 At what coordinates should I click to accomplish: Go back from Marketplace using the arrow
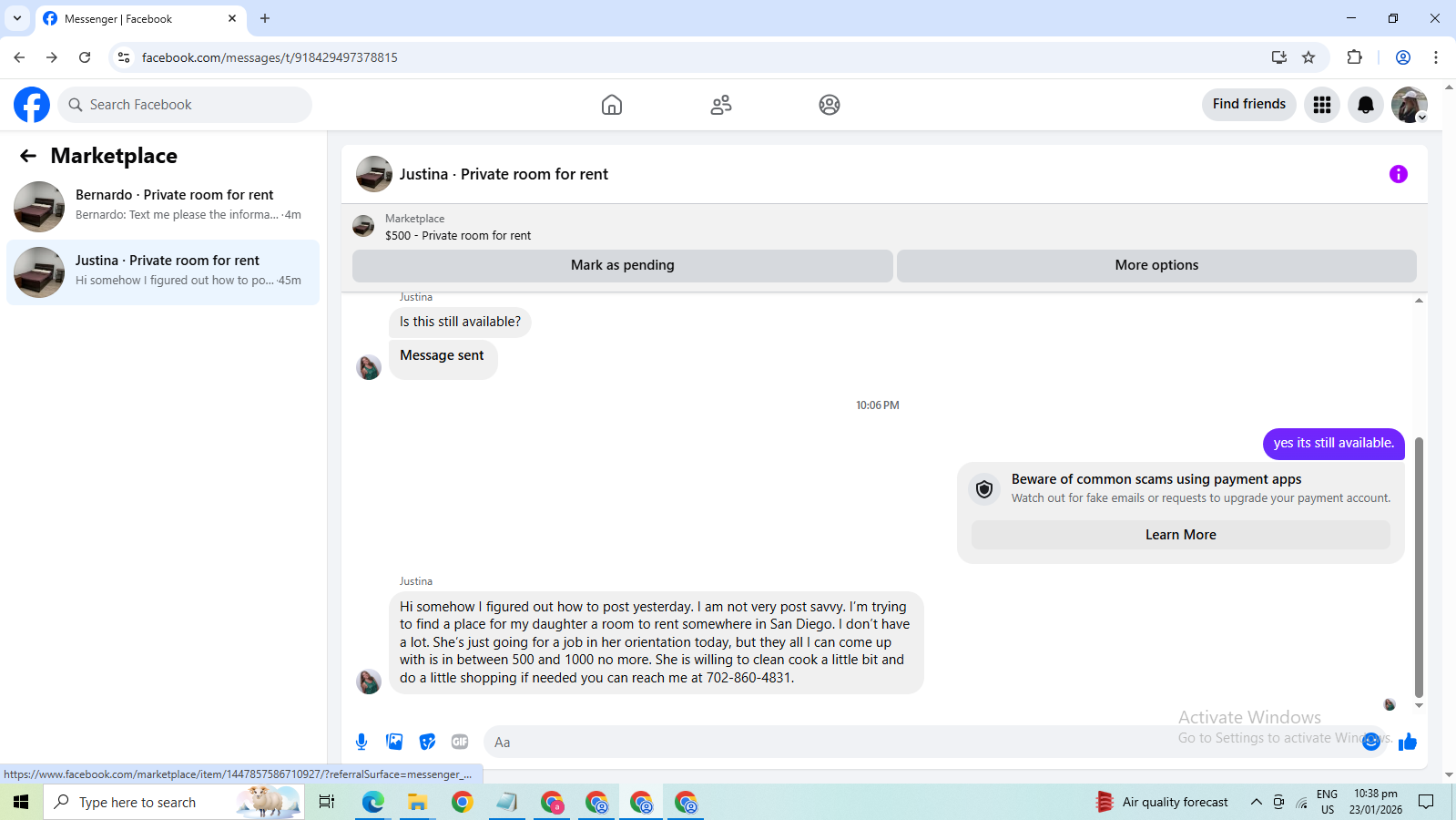coord(28,156)
